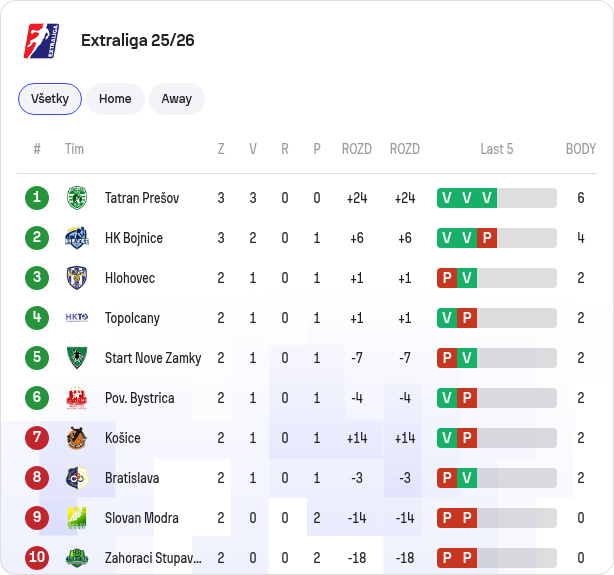The width and height of the screenshot is (614, 575).
Task: Open the Slovan Modra team link
Action: coord(142,518)
